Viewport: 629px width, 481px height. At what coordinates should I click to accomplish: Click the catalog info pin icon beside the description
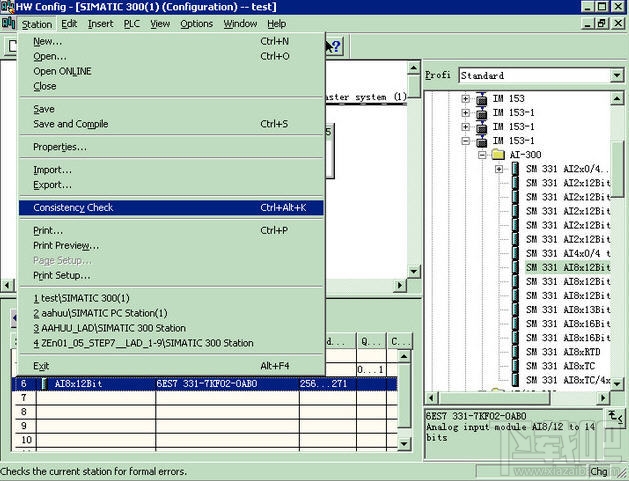pos(615,417)
